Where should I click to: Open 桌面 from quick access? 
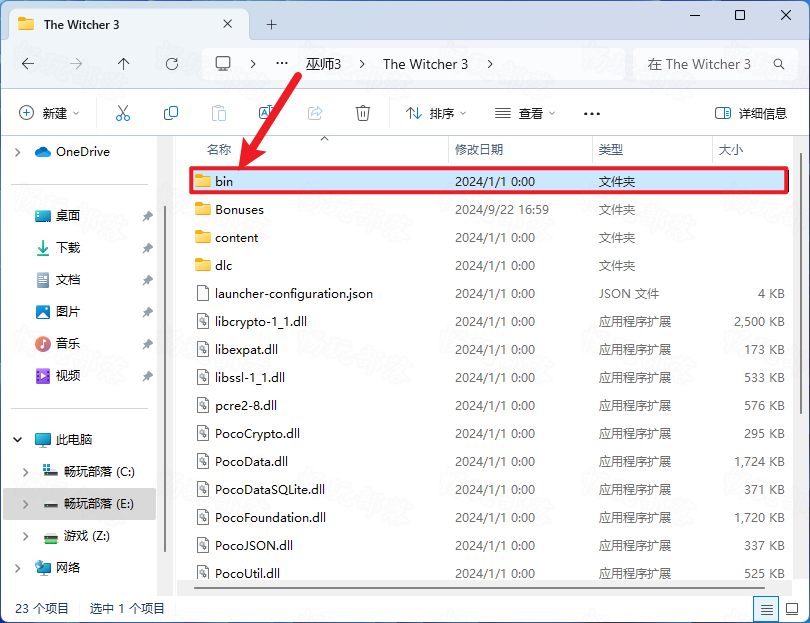pos(58,216)
